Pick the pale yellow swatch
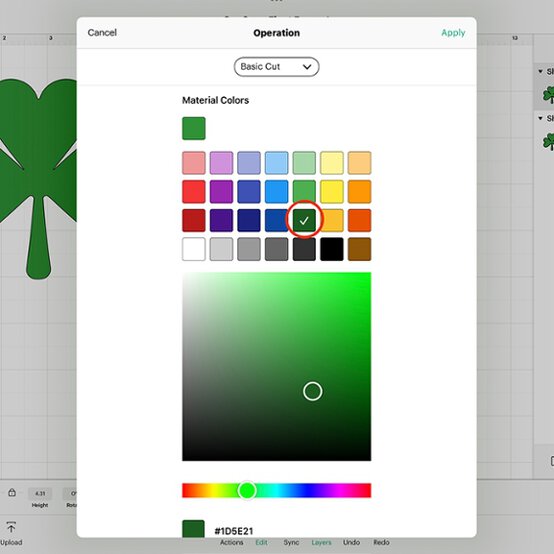Image resolution: width=554 pixels, height=554 pixels. pyautogui.click(x=332, y=163)
